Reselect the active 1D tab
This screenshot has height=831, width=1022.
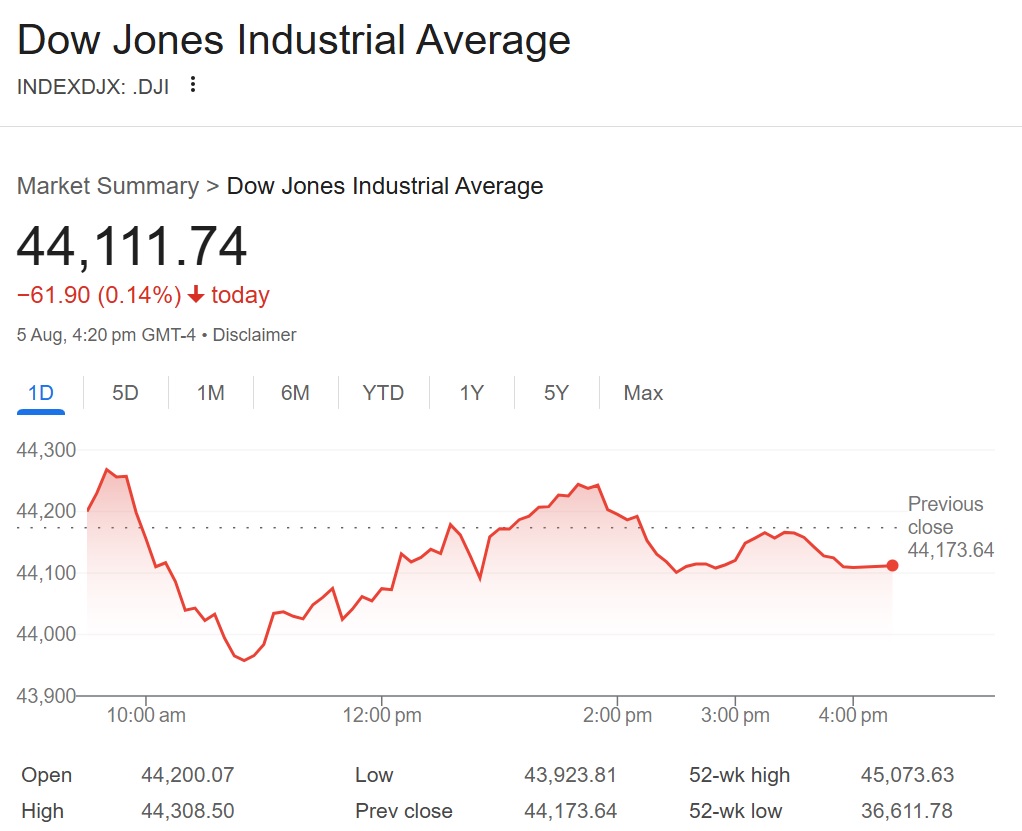pyautogui.click(x=40, y=393)
